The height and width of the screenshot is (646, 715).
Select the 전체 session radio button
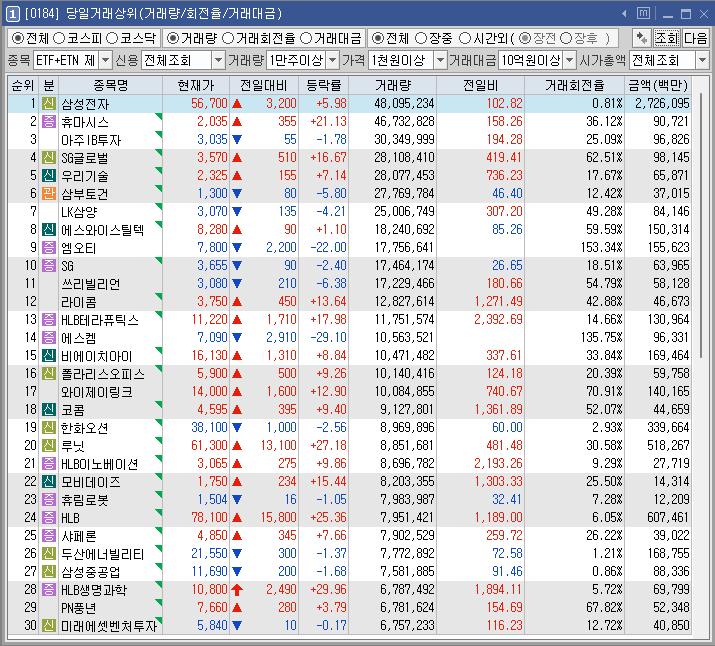pos(377,38)
